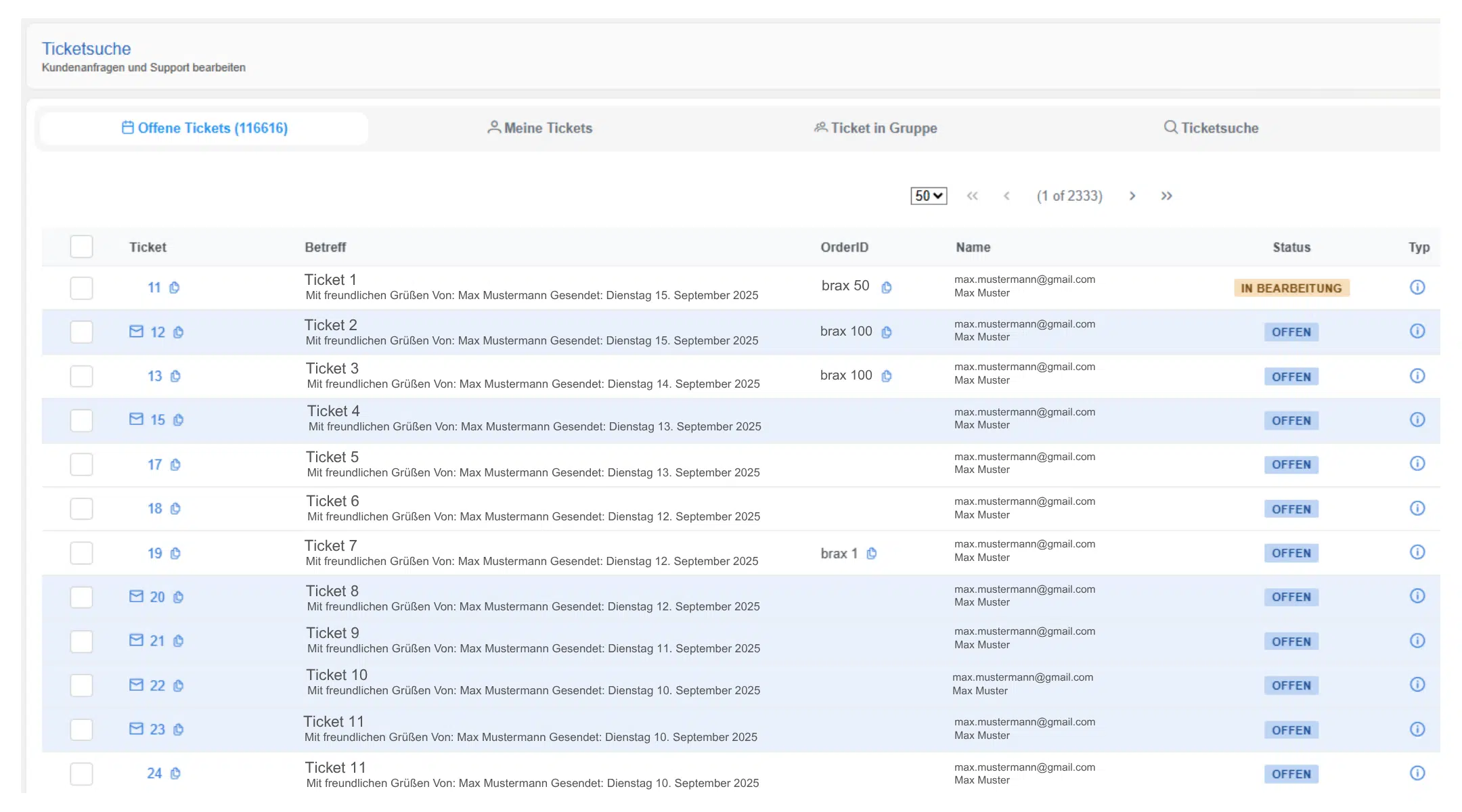Copy ticket number 19 via copy icon
The height and width of the screenshot is (812, 1462).
(175, 554)
